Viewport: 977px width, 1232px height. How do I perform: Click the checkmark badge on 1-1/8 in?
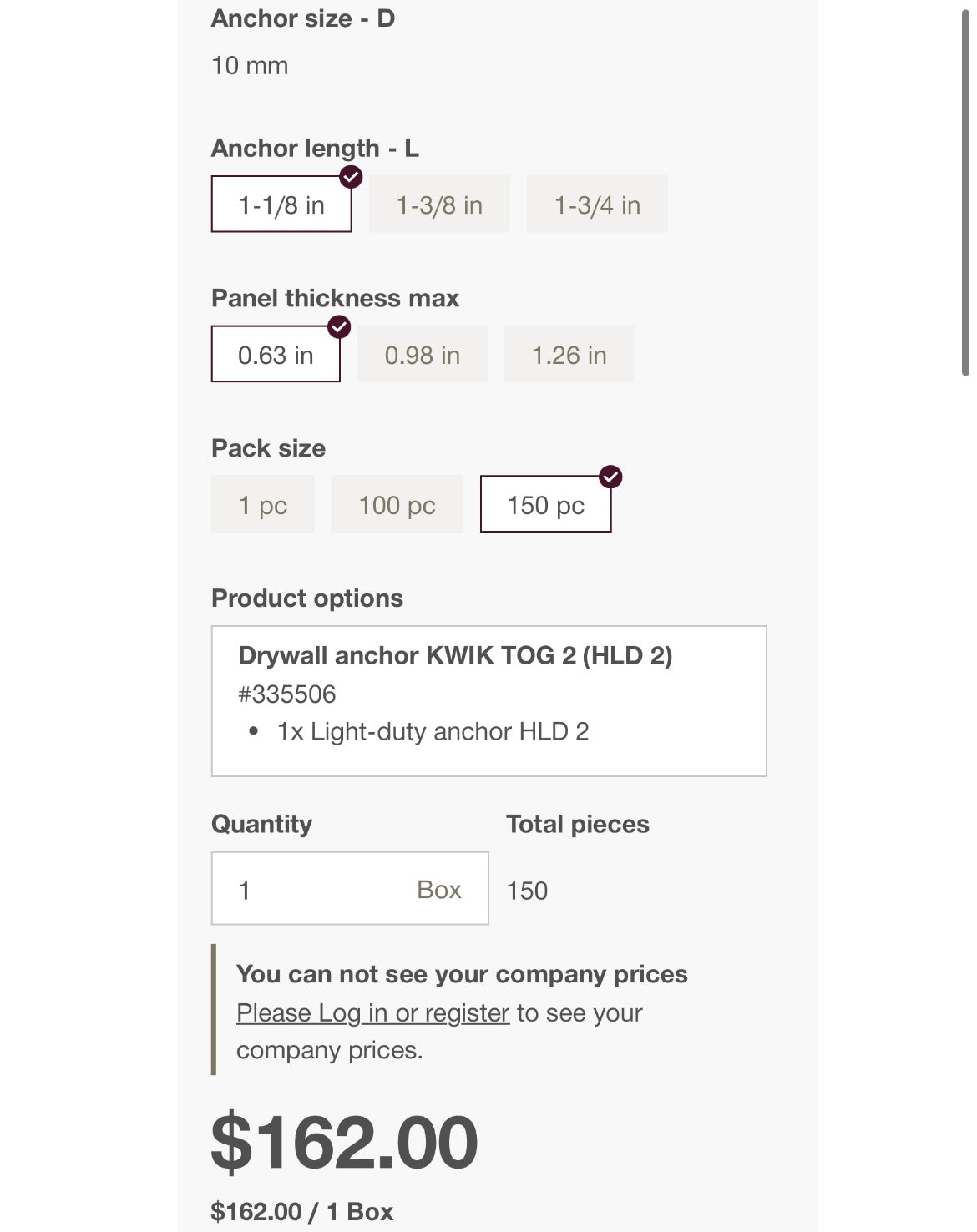click(351, 177)
